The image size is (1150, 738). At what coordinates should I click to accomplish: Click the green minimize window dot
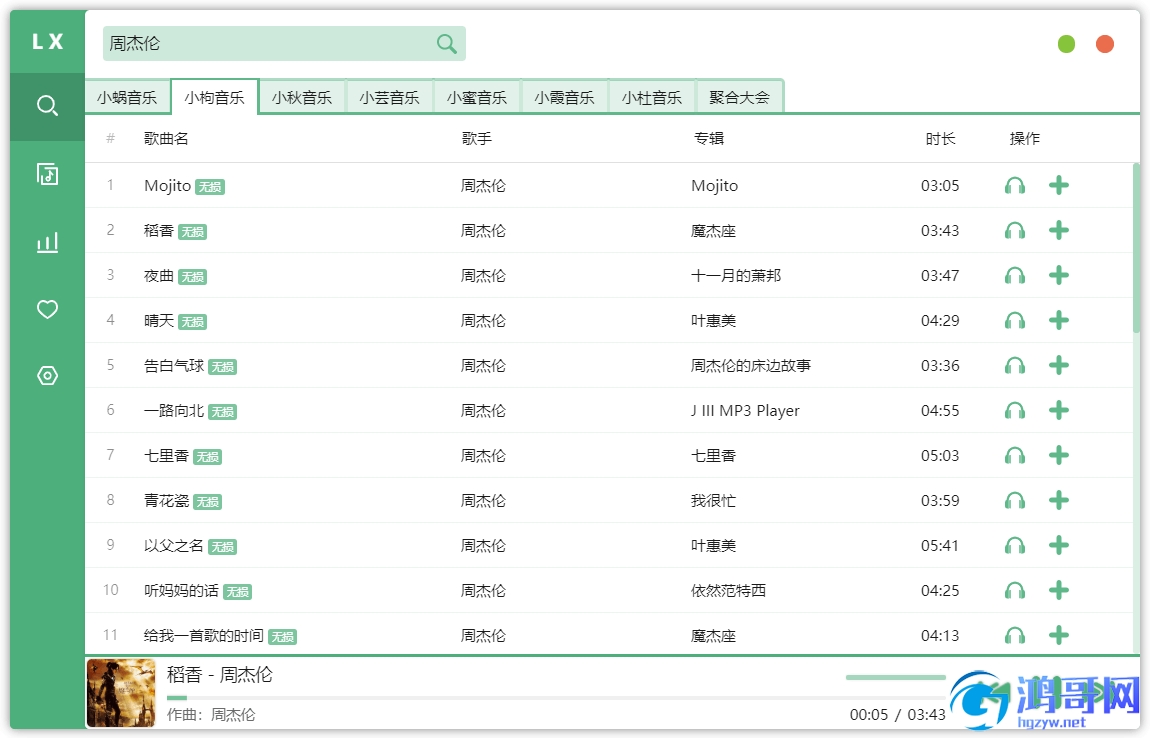1066,44
